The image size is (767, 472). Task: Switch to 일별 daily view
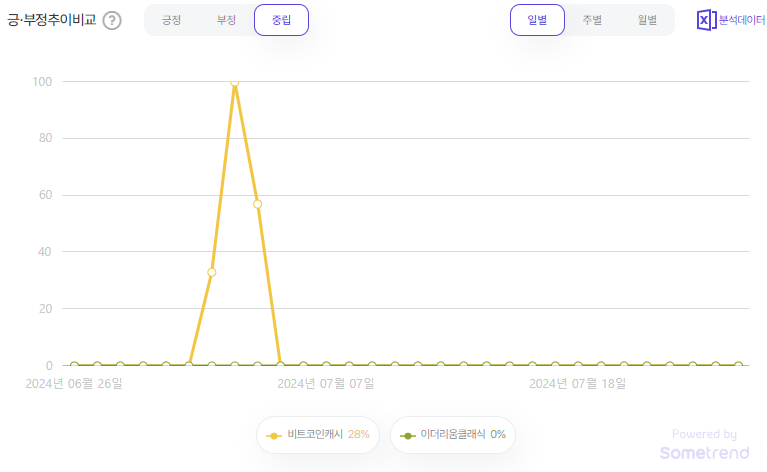537,20
